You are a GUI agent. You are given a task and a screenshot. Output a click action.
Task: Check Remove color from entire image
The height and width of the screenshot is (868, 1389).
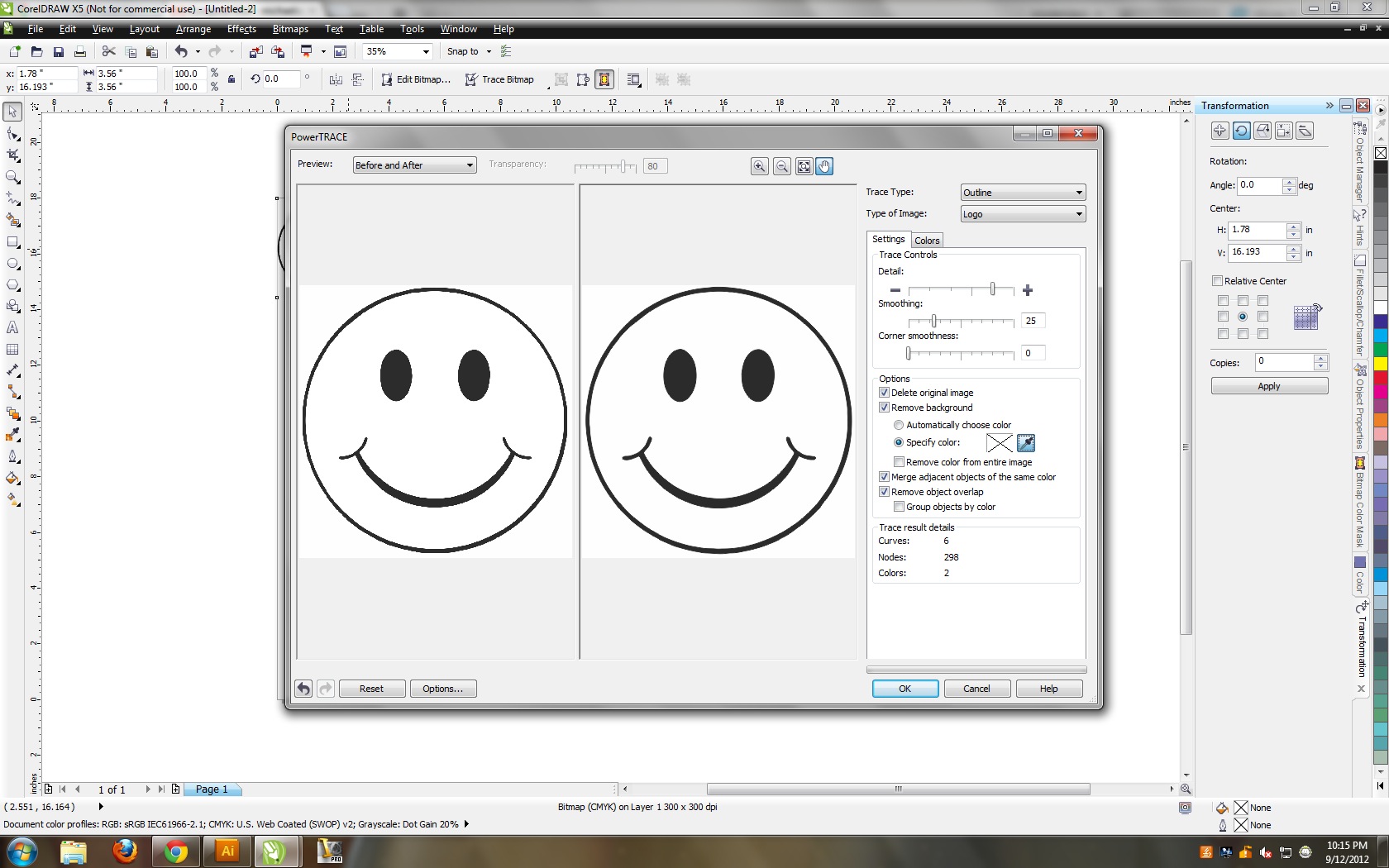tap(899, 462)
